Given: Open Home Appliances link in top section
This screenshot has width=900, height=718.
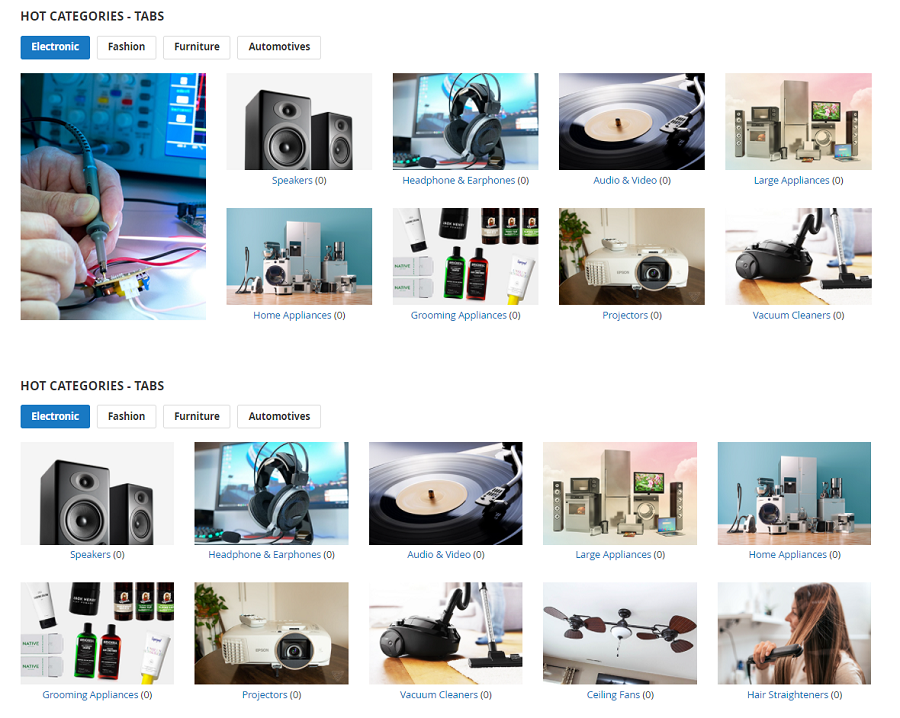Looking at the screenshot, I should [x=292, y=315].
